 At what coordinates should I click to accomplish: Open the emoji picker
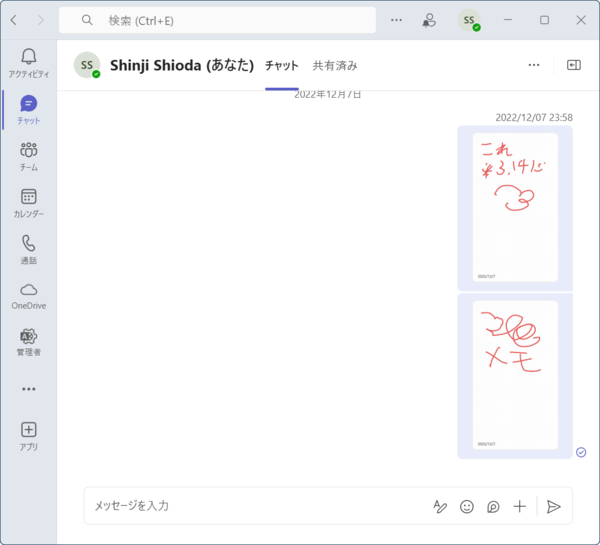click(467, 507)
